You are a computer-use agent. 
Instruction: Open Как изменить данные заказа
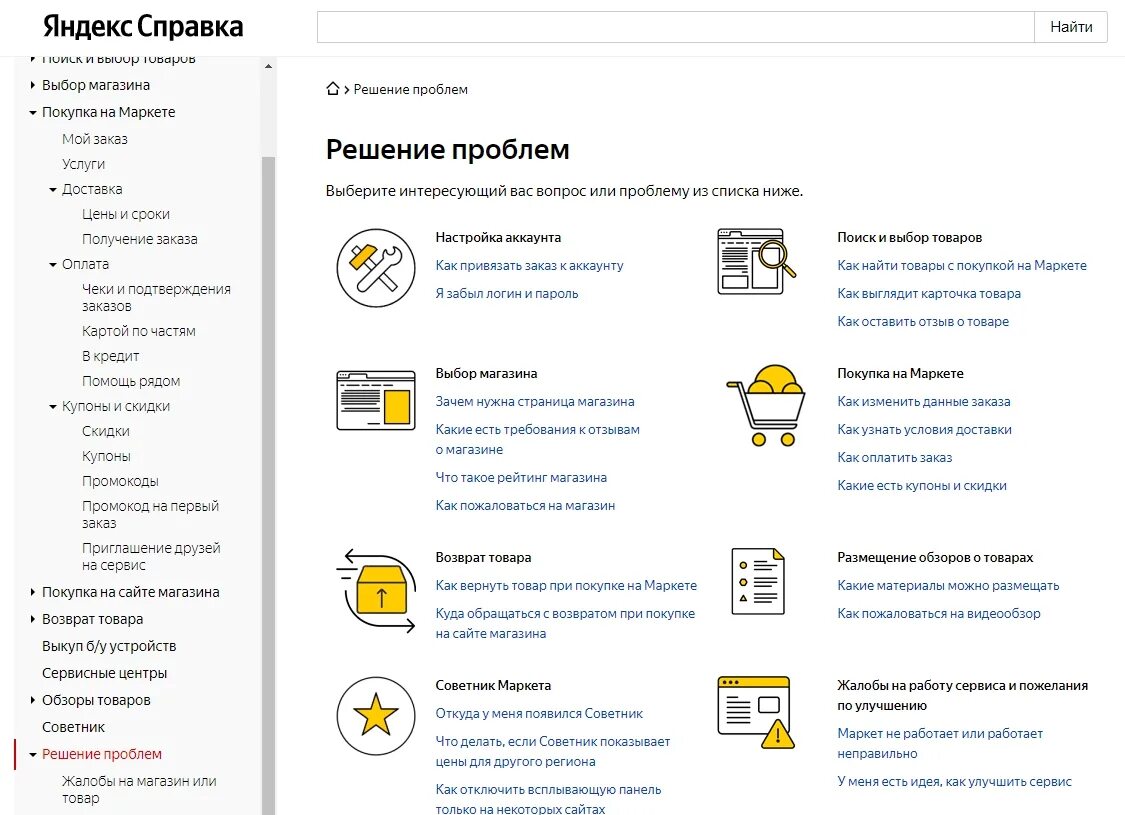[x=923, y=401]
